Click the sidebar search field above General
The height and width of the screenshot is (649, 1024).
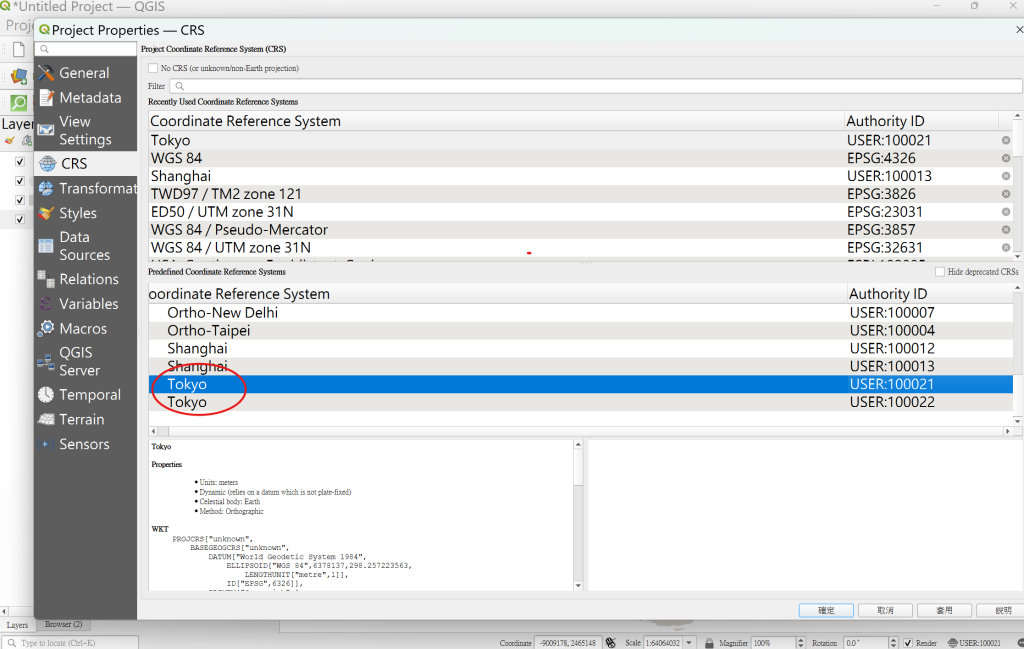pyautogui.click(x=86, y=49)
